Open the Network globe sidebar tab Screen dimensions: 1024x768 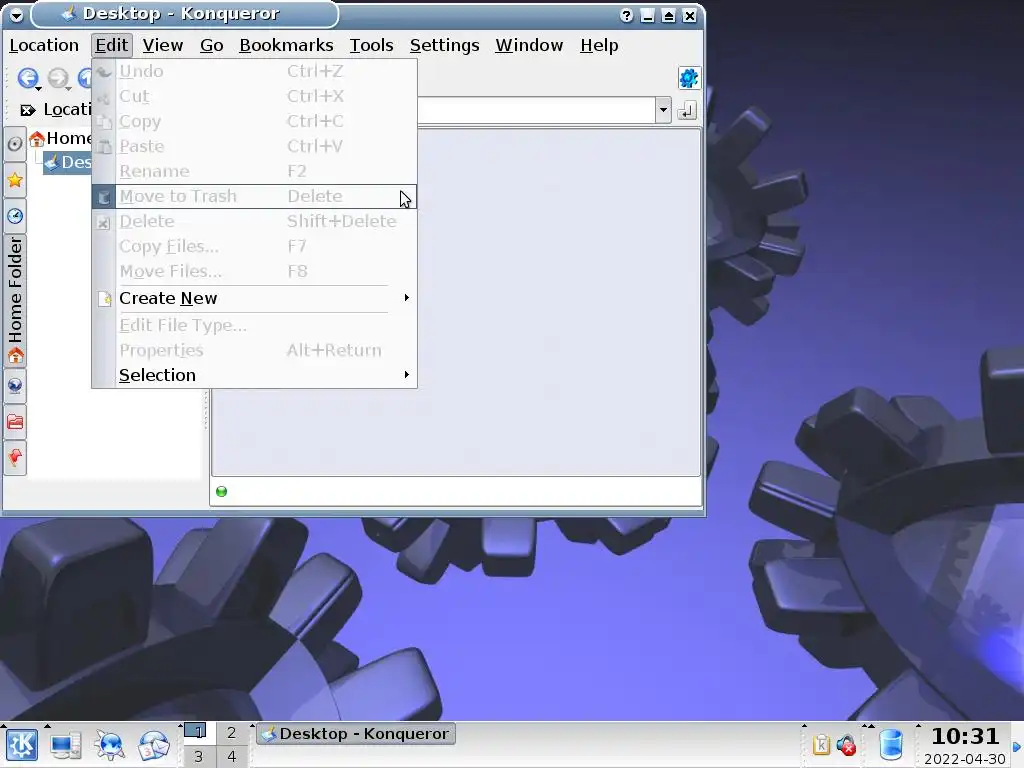(14, 386)
